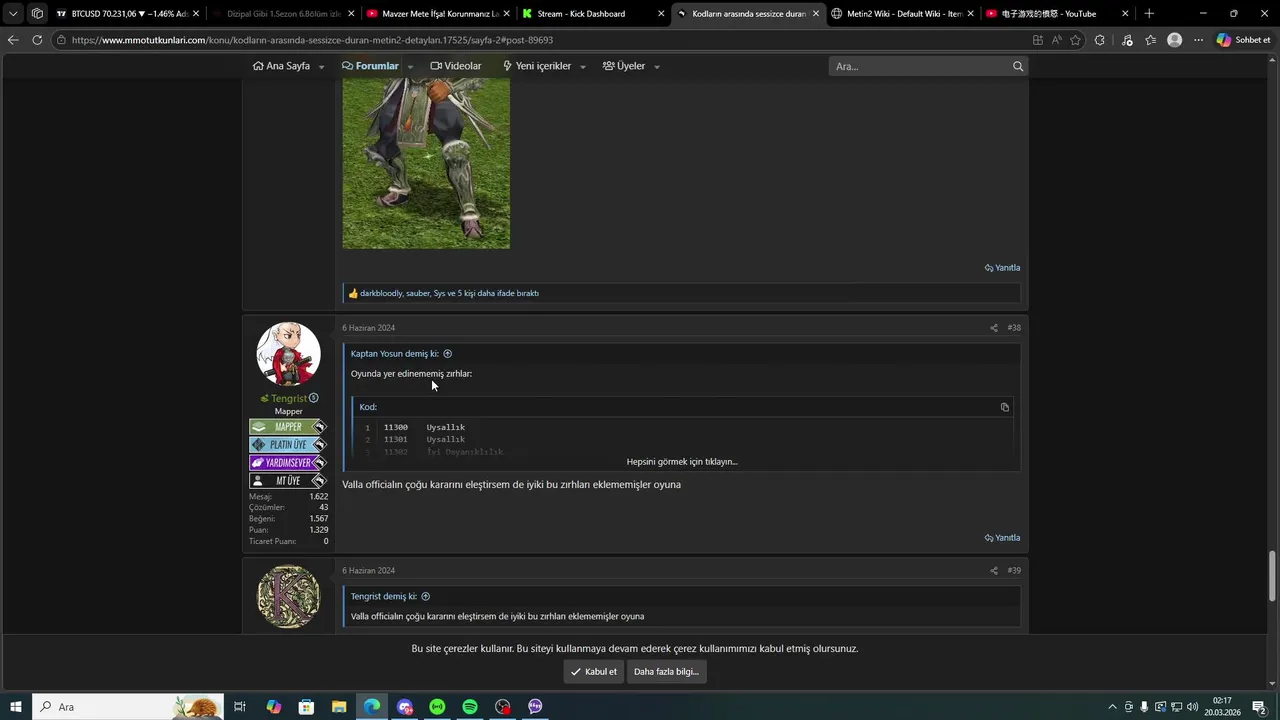Viewport: 1280px width, 720px height.
Task: Open Tengrist's avatar profile picture
Action: [289, 354]
